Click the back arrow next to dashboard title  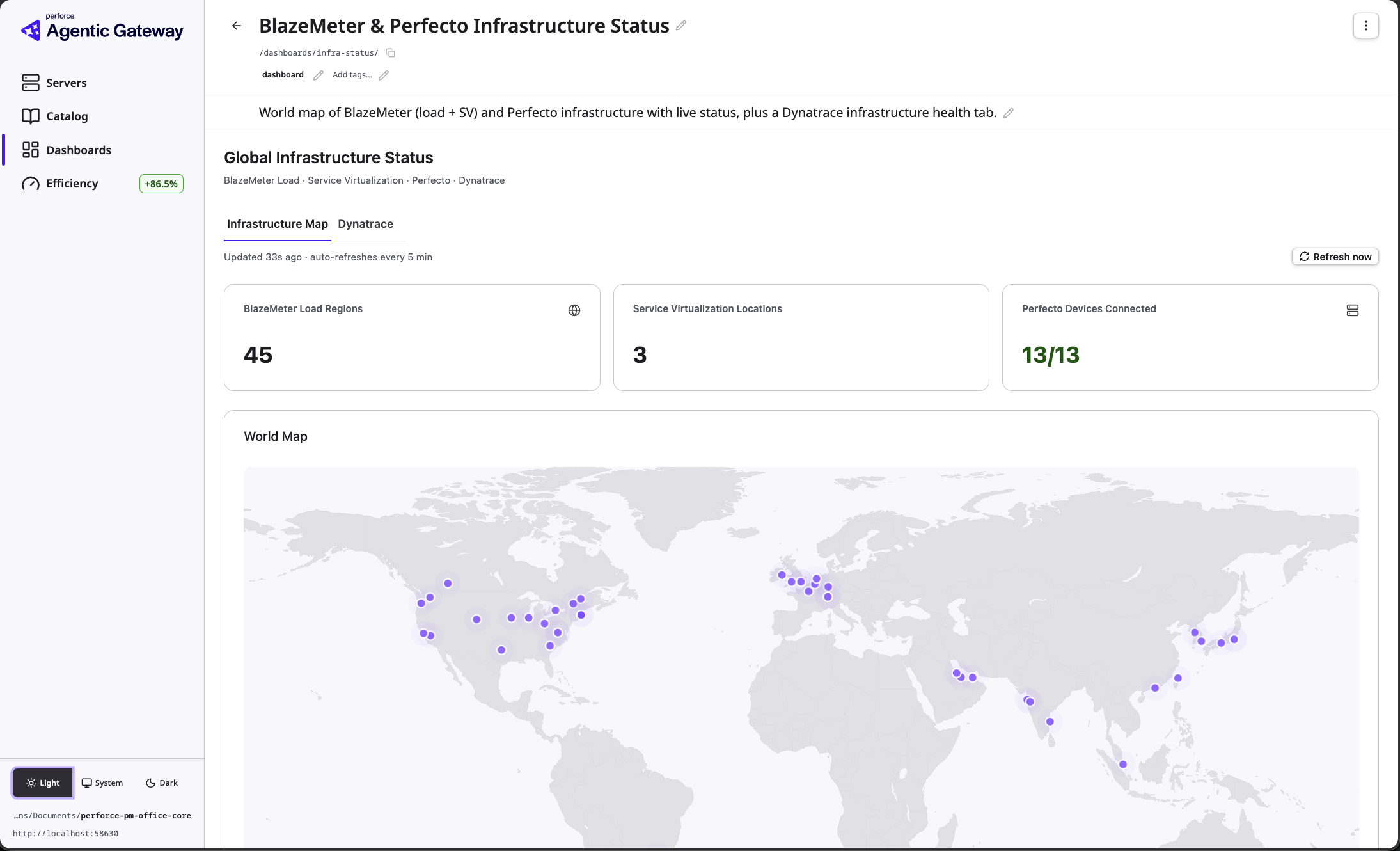tap(237, 26)
